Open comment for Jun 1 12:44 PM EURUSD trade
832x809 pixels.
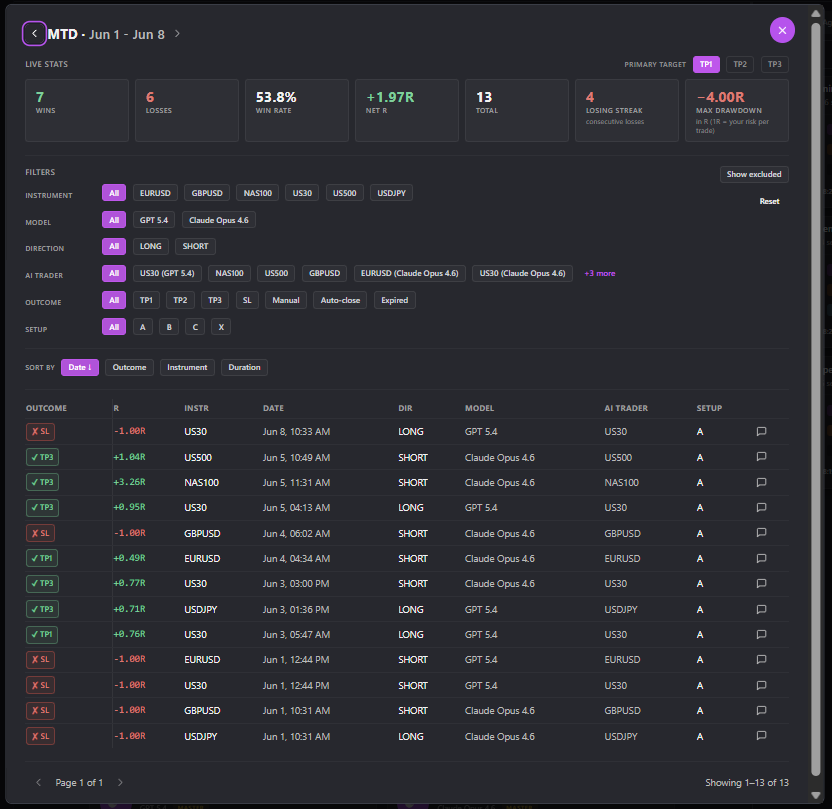click(x=761, y=659)
